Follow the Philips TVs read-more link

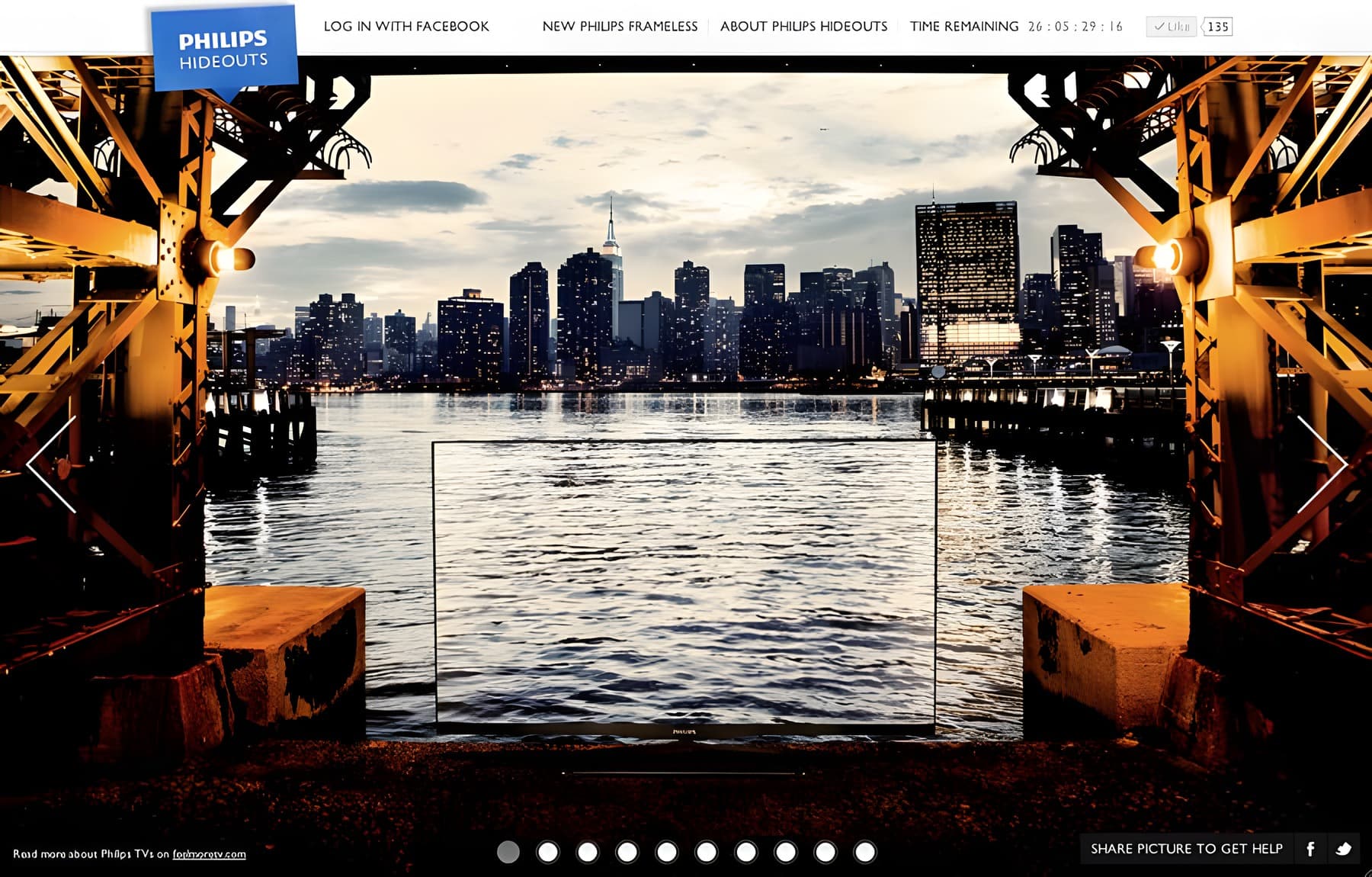(209, 854)
